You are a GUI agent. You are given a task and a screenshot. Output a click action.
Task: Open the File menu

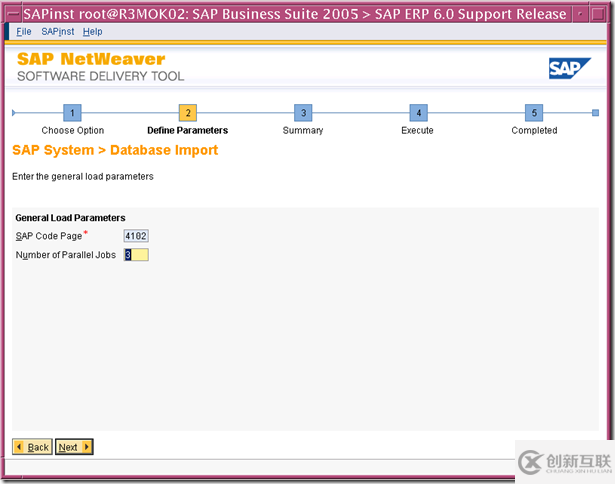coord(24,31)
